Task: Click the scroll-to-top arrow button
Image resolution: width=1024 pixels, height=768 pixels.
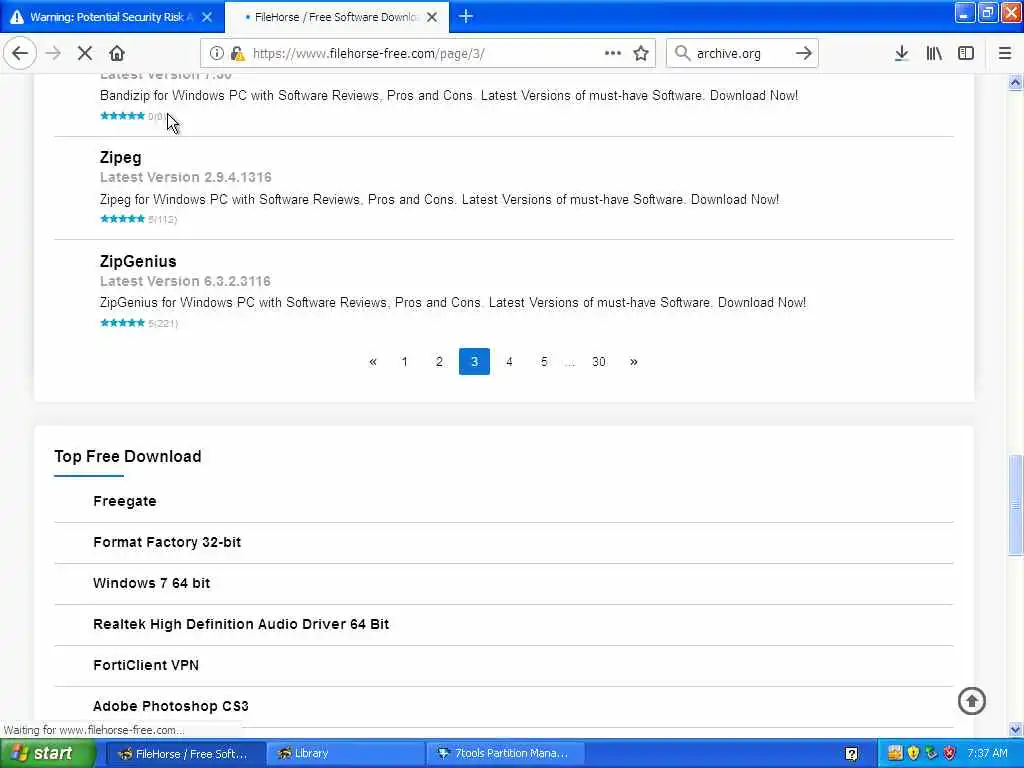Action: pyautogui.click(x=971, y=701)
